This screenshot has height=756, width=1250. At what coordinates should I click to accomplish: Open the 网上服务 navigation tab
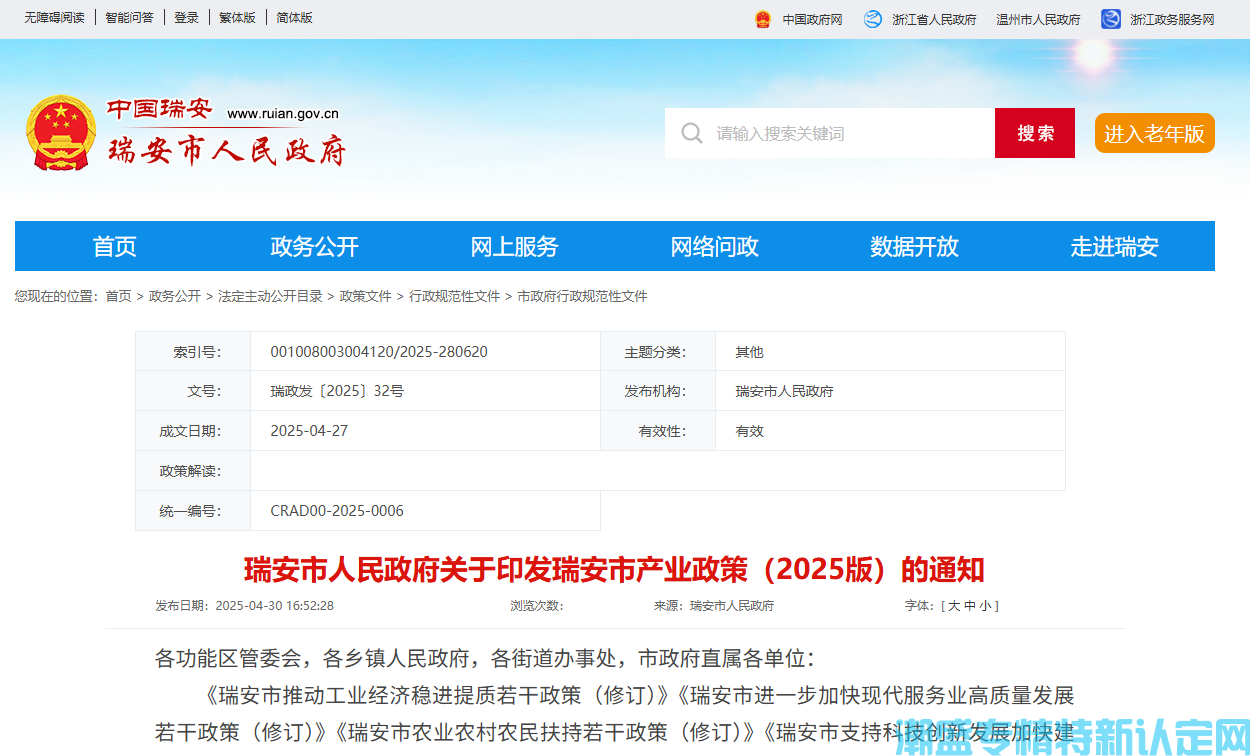coord(515,246)
